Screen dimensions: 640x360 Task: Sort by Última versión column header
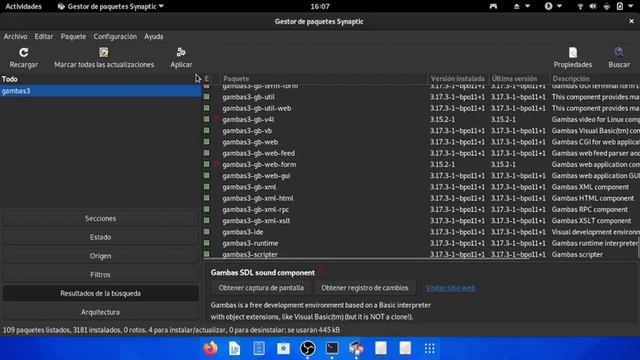[x=519, y=78]
